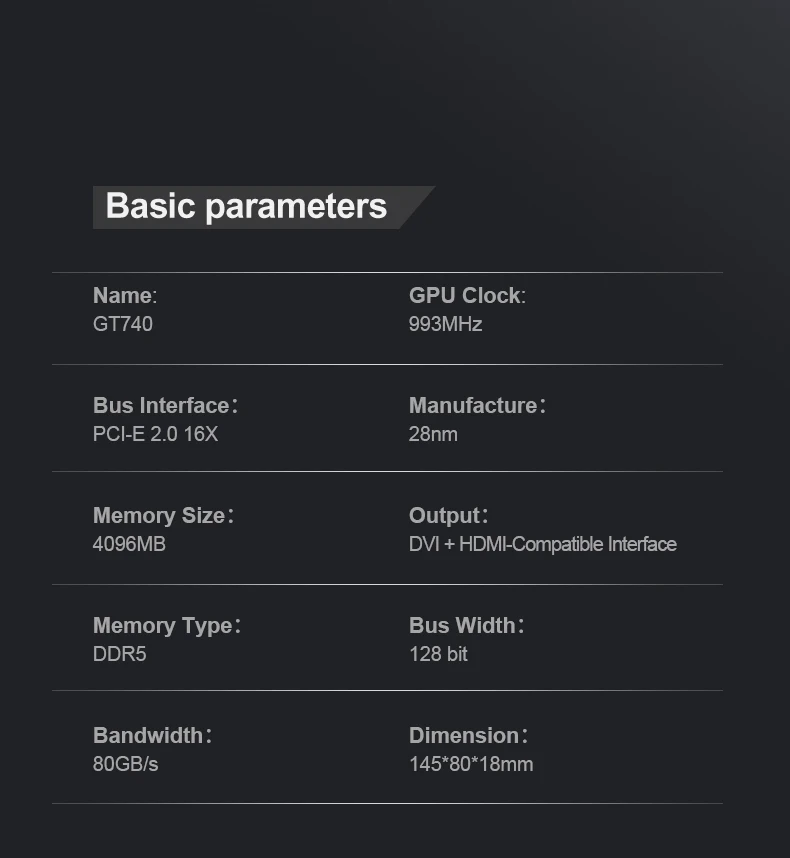Click the "Memory Size:" label
The image size is (790, 858).
[163, 516]
